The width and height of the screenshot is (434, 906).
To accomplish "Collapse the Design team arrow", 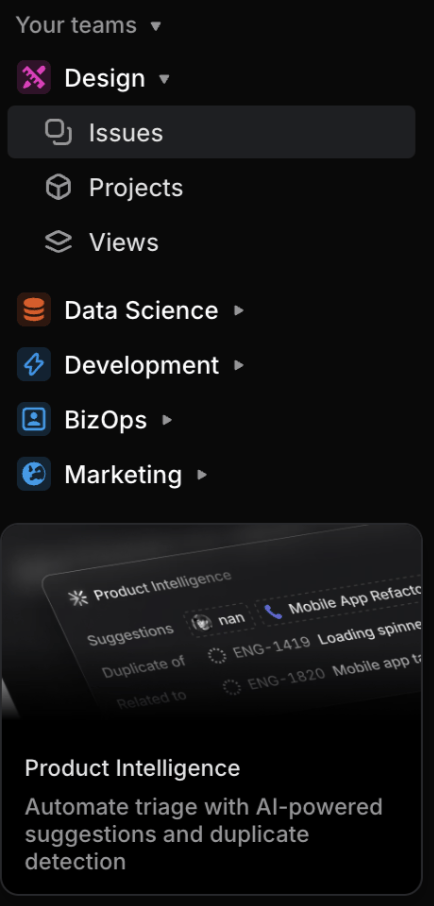I will [164, 78].
